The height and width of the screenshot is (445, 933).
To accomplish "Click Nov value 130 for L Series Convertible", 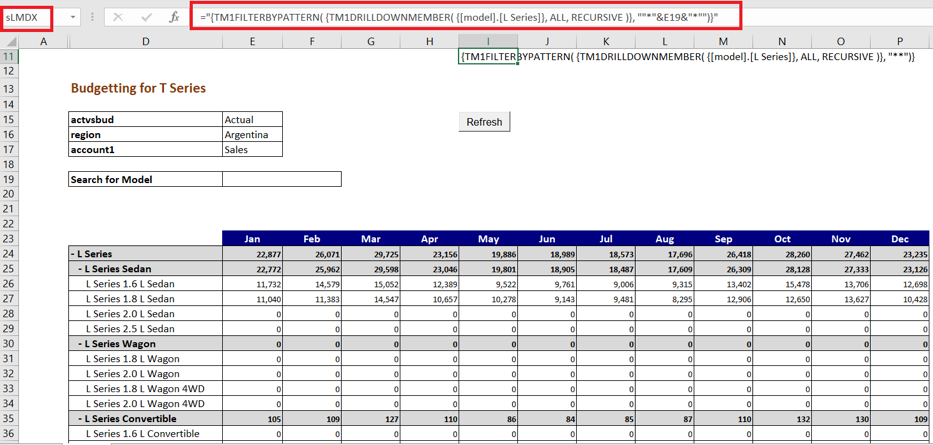I will [x=841, y=418].
